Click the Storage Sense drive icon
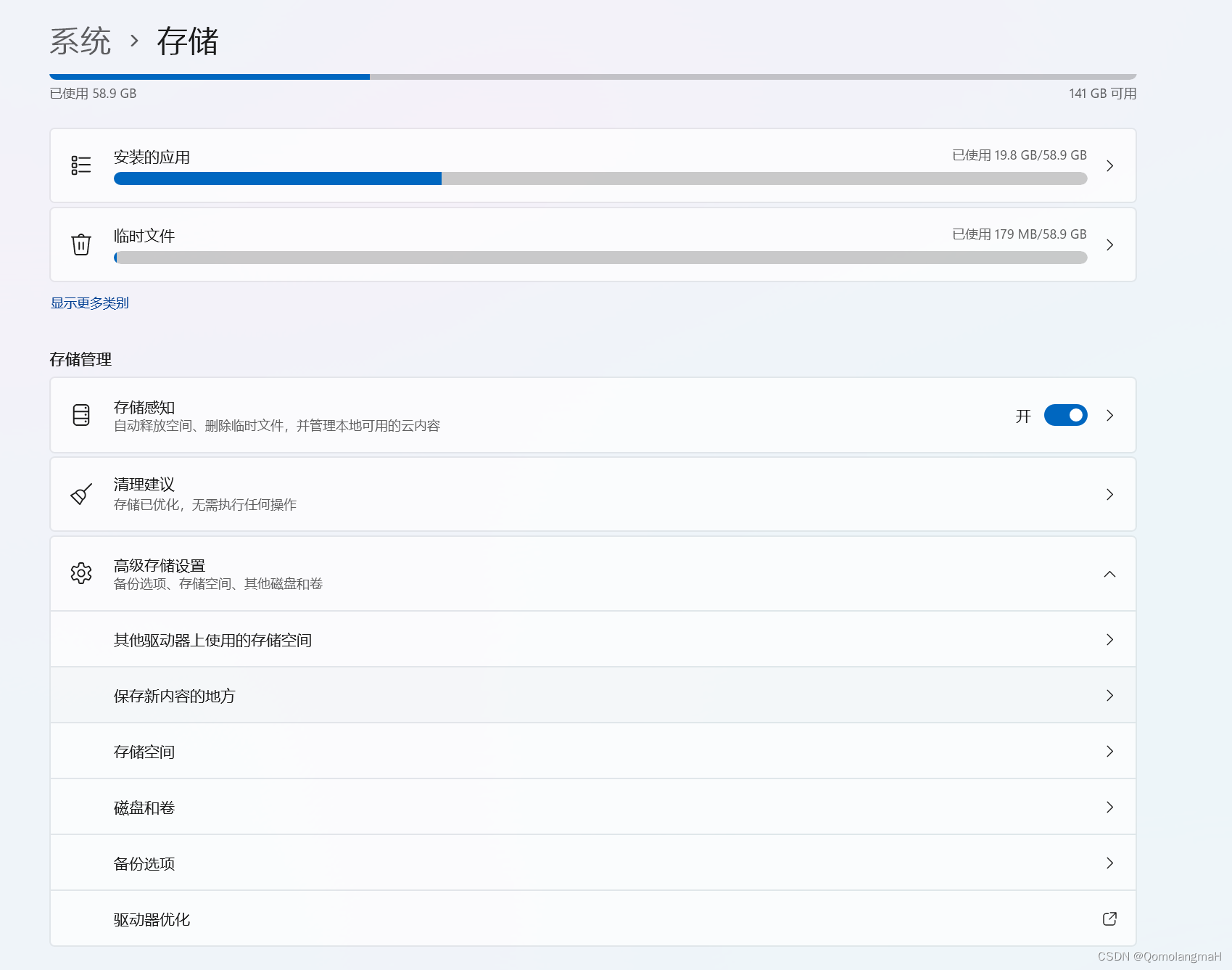The height and width of the screenshot is (970, 1232). click(81, 415)
